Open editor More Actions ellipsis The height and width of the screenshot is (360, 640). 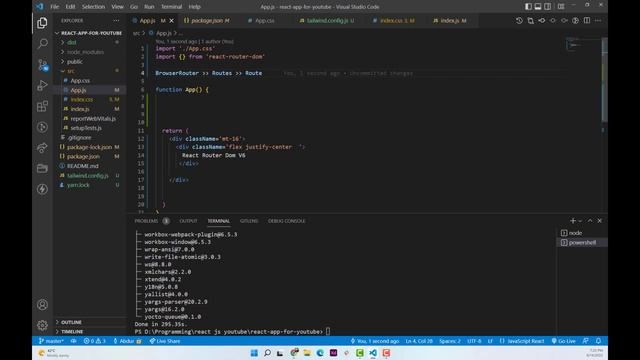pos(598,20)
